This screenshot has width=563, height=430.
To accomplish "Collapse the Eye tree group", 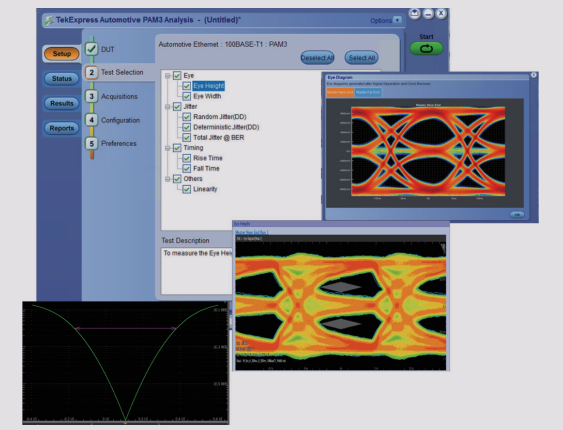I will point(167,76).
